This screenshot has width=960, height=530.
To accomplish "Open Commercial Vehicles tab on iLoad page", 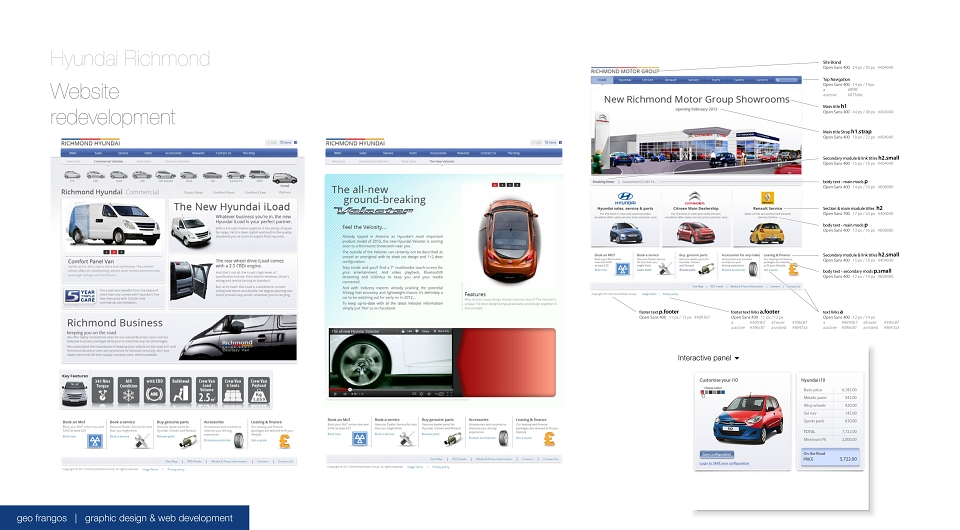I will point(108,162).
